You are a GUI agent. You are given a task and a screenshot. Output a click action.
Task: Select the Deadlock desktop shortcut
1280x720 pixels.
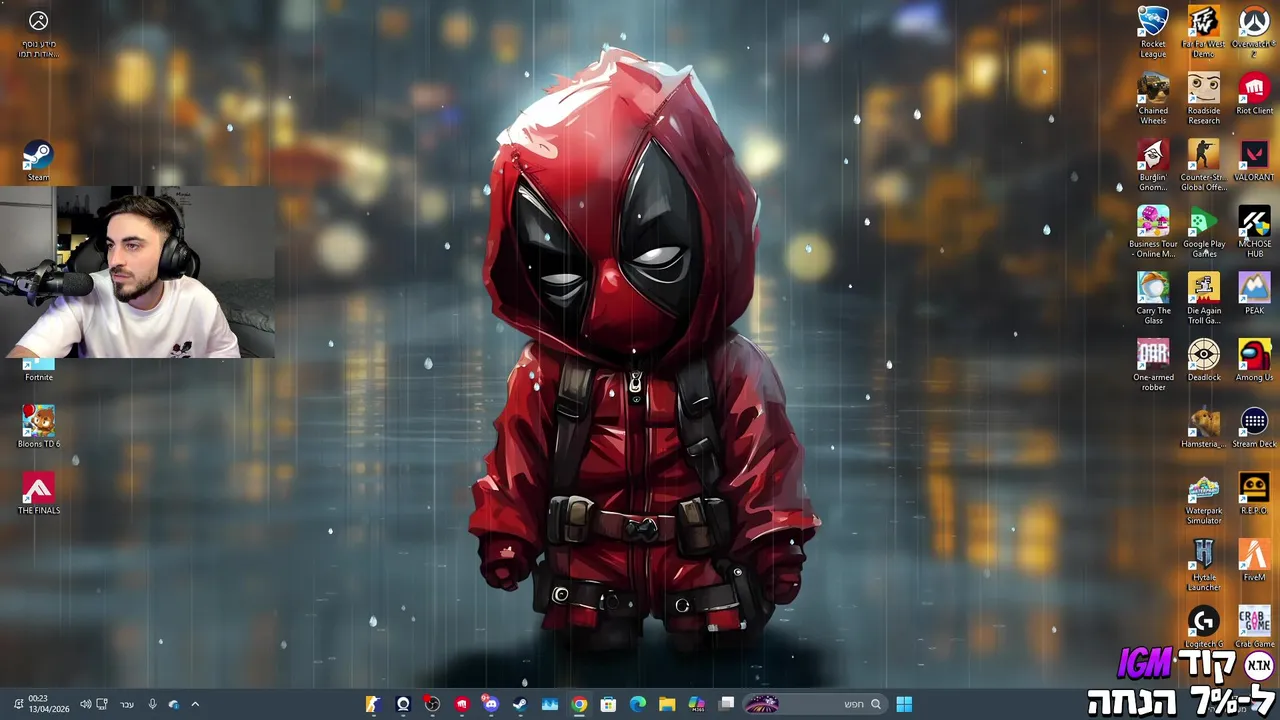(x=1203, y=361)
